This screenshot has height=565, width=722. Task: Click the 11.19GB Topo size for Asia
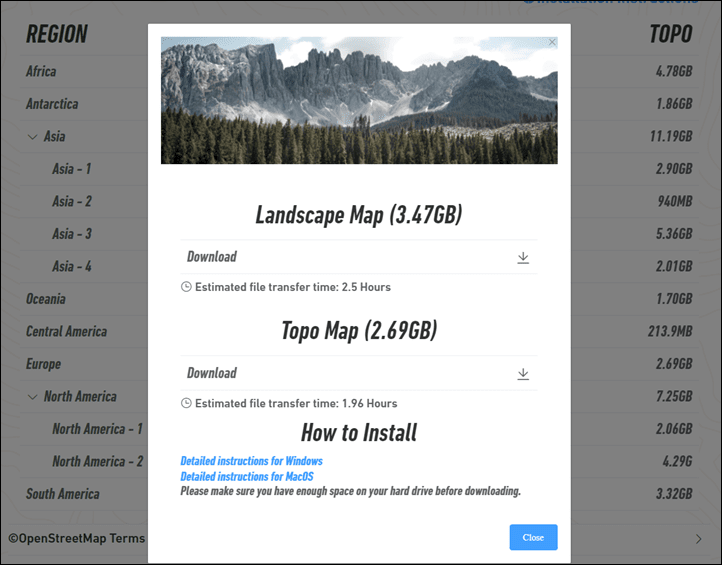671,136
